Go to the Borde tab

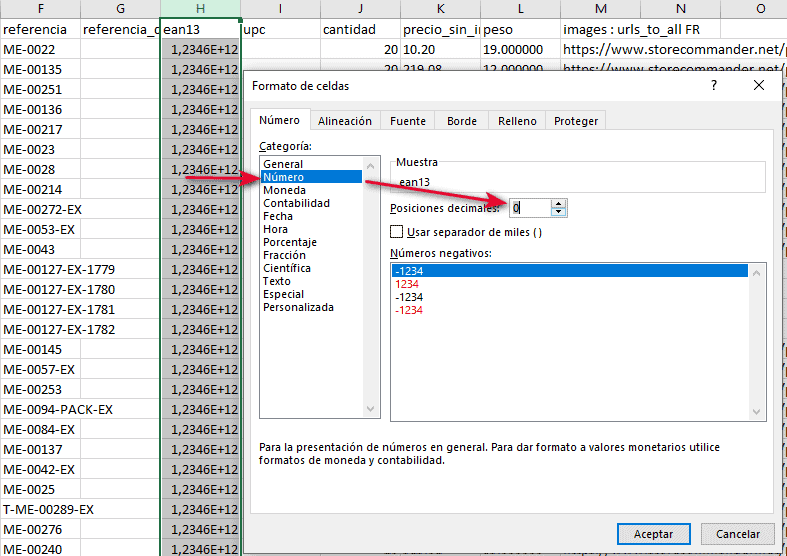[461, 121]
